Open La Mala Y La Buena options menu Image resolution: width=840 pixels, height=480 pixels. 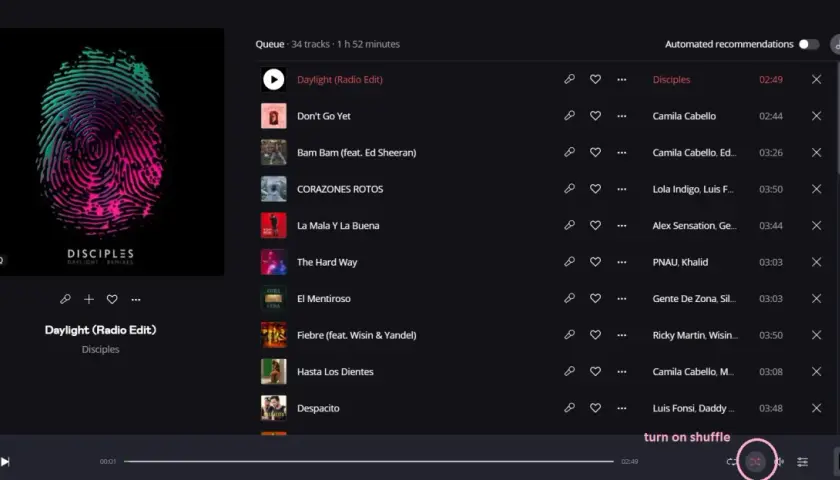(621, 225)
